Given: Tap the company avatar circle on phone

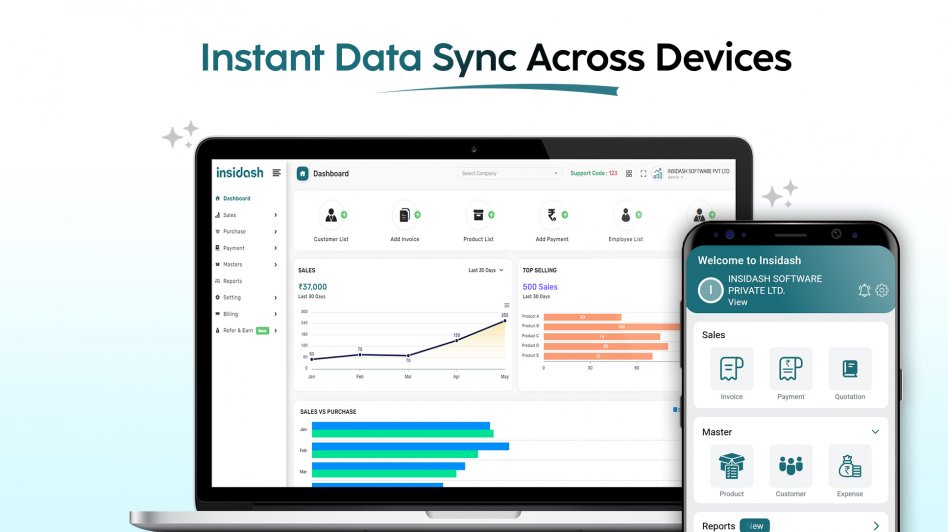Looking at the screenshot, I should [710, 290].
